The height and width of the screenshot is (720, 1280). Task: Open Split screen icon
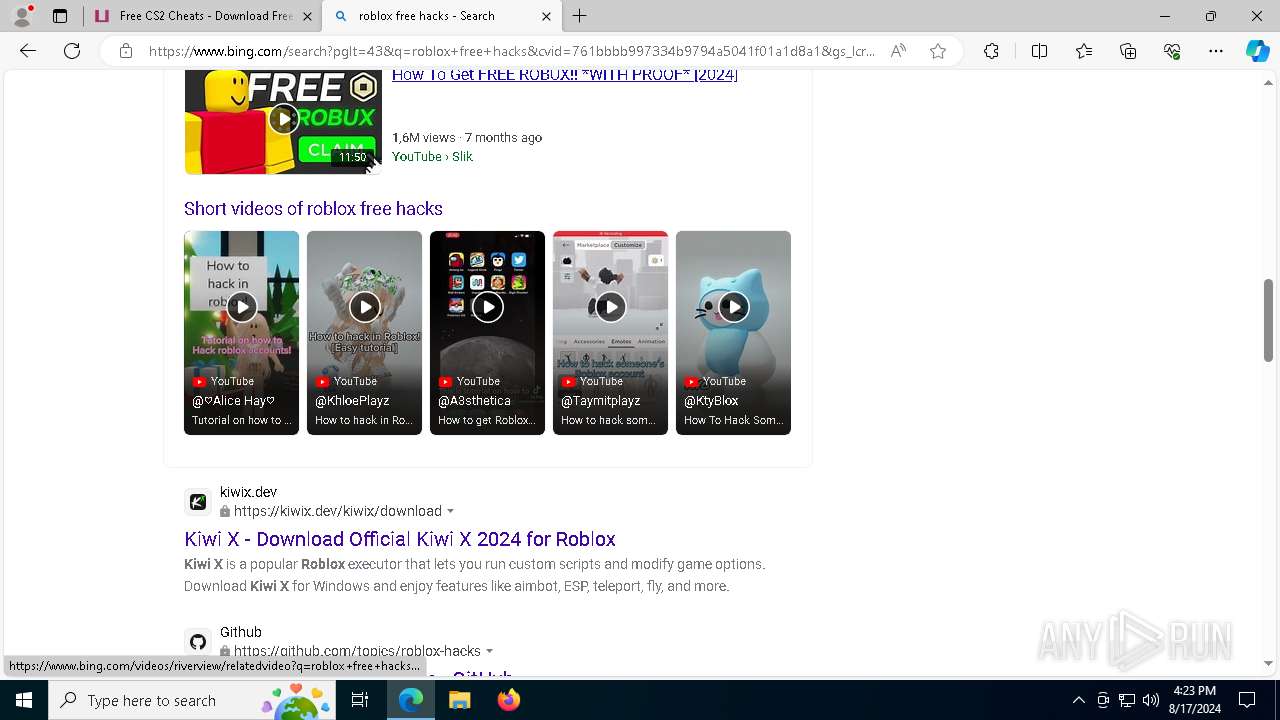pos(1039,51)
